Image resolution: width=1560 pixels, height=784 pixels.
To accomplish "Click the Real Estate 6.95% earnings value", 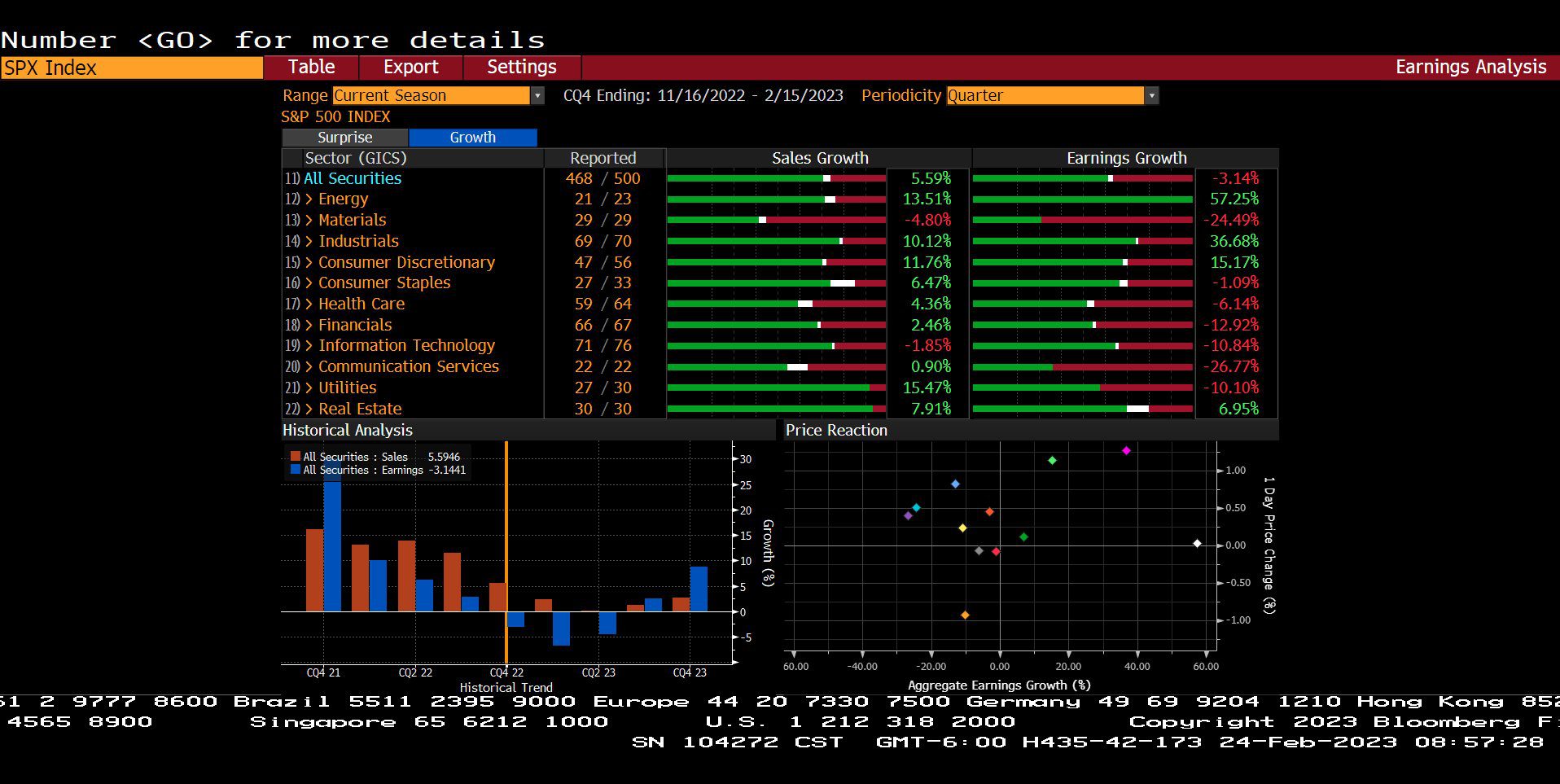I will coord(1238,410).
